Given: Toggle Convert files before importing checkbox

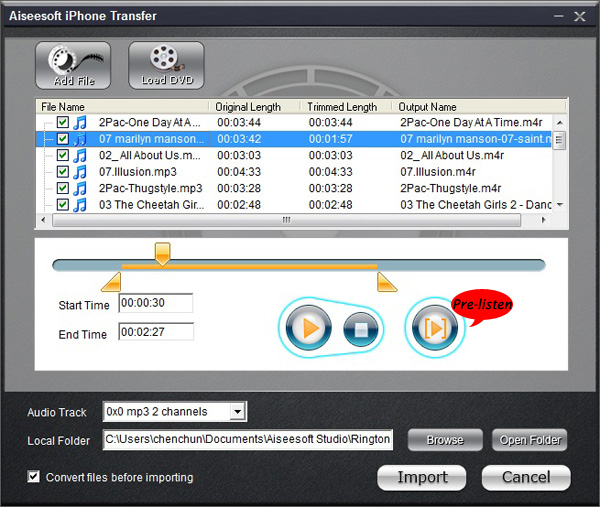Looking at the screenshot, I should click(x=34, y=476).
